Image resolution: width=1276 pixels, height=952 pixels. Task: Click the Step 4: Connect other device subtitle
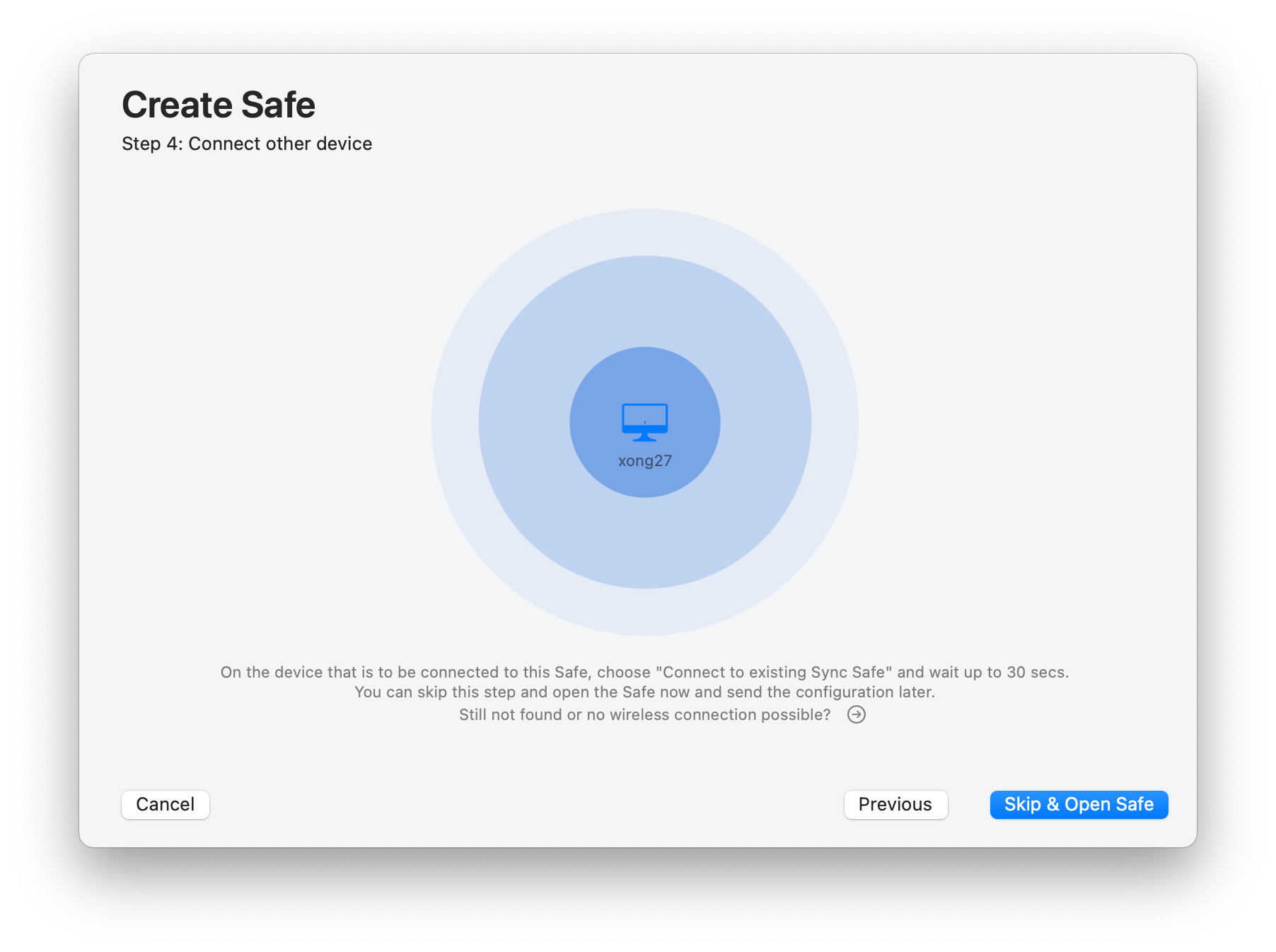(247, 144)
